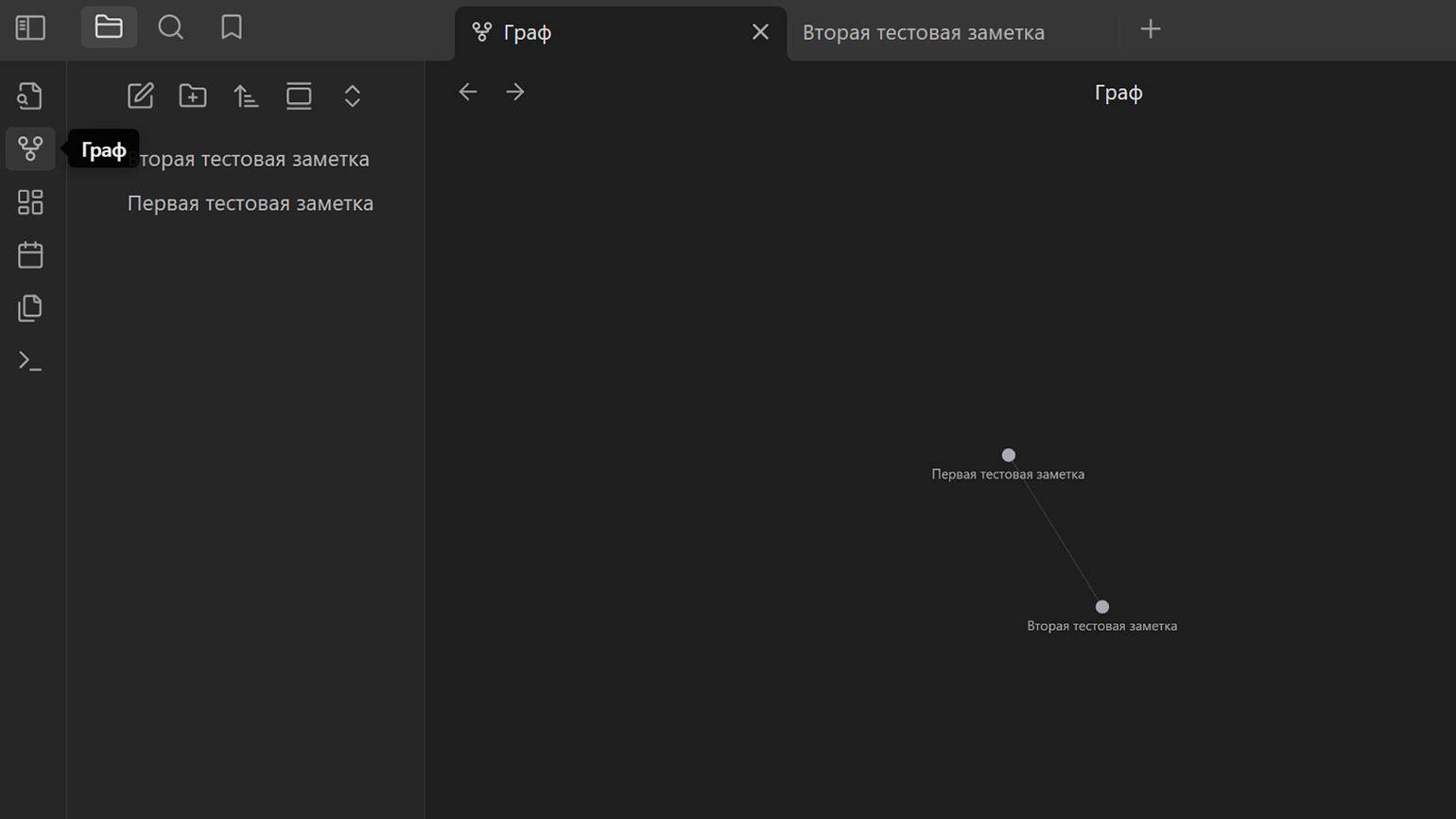Open the command palette terminal icon

(x=30, y=360)
